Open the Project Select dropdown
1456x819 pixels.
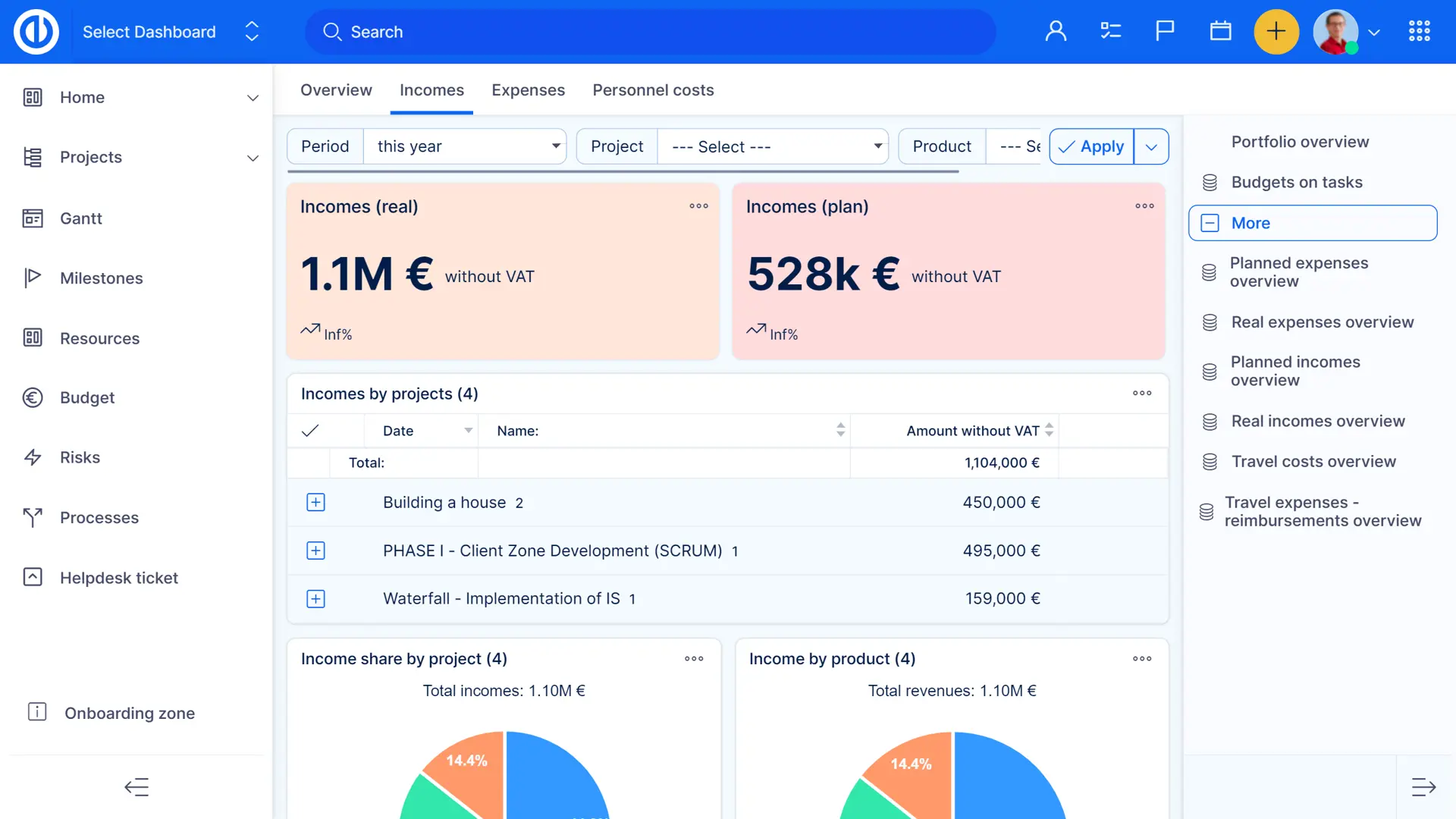coord(773,146)
